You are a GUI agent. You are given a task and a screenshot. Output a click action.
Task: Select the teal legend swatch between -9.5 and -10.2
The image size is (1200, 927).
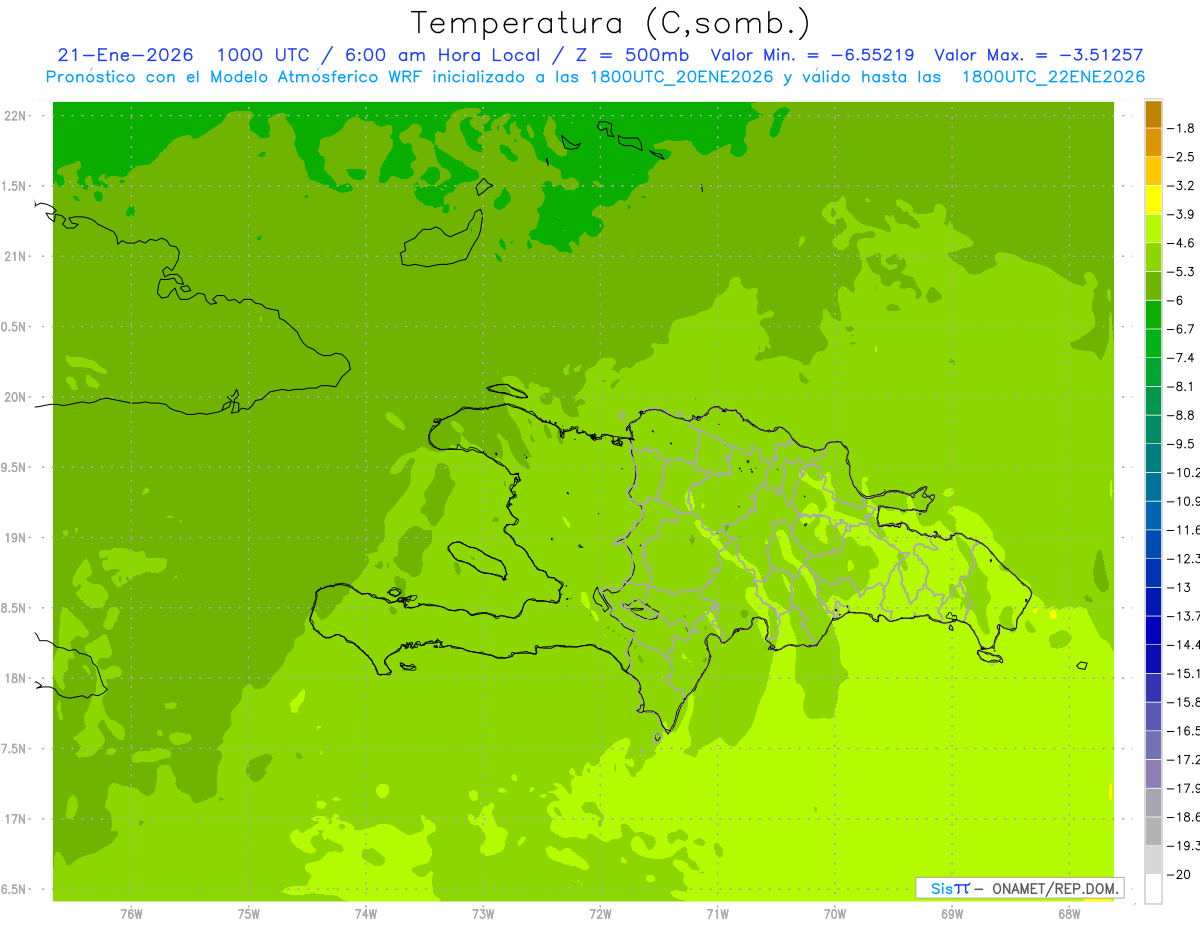pyautogui.click(x=1153, y=458)
